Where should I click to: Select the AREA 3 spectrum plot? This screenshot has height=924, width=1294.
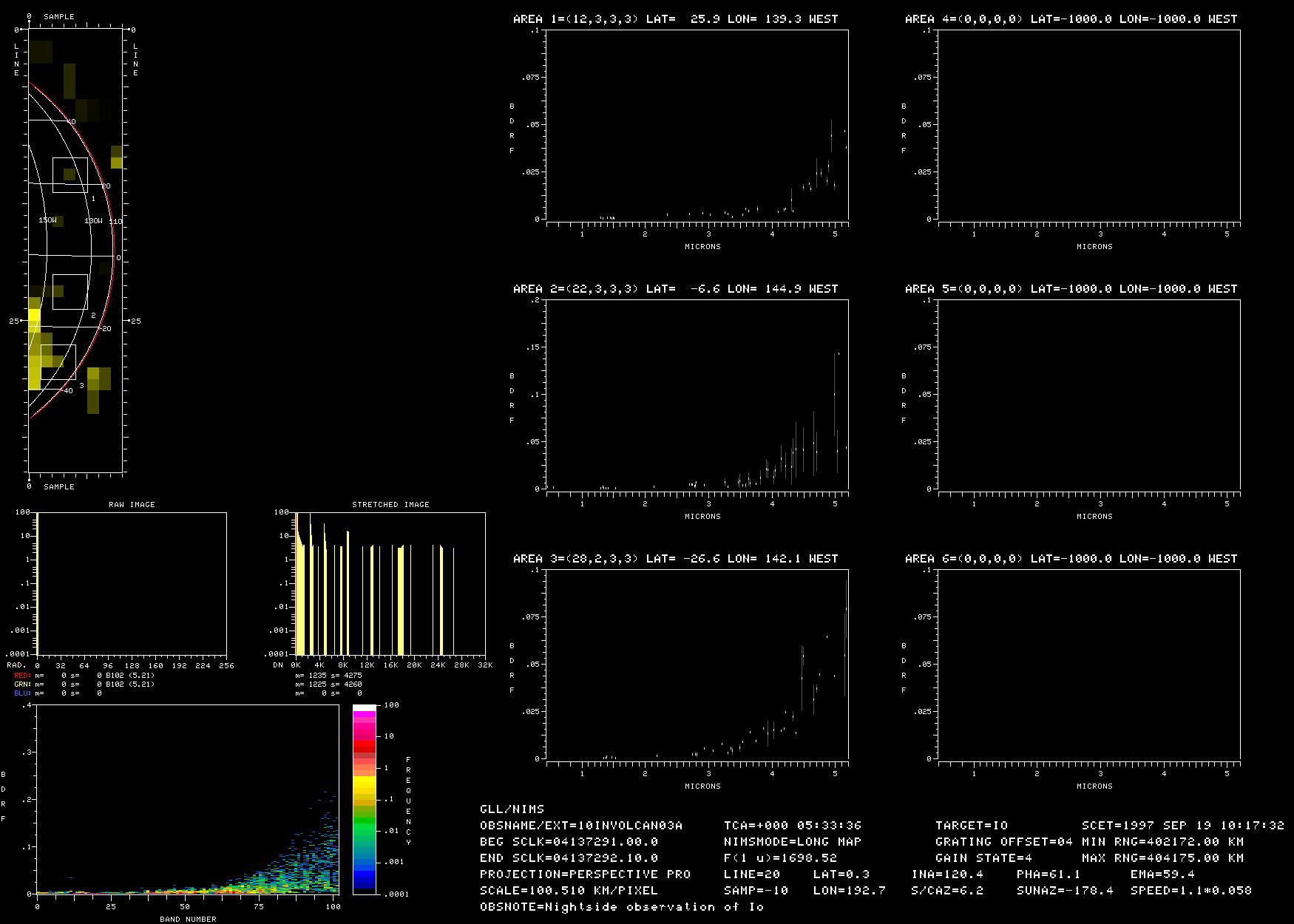point(697,665)
